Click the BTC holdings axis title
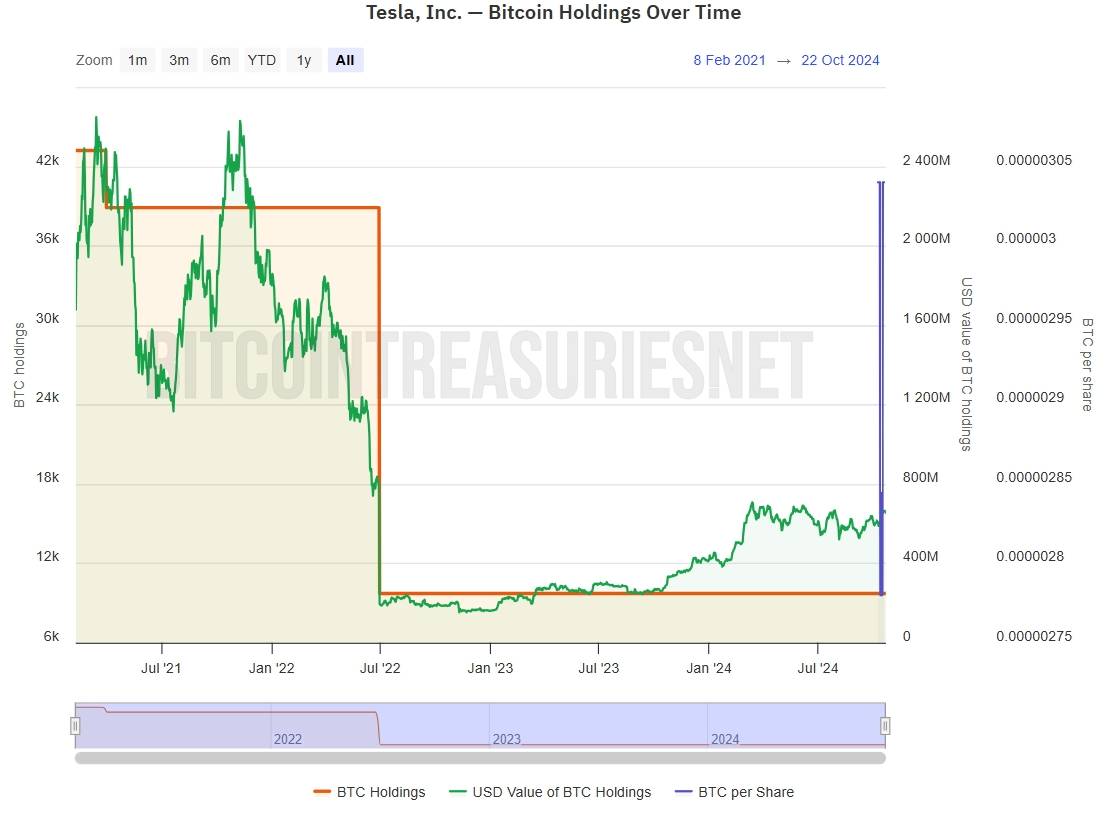Screen dimensions: 1108x828 tap(19, 365)
